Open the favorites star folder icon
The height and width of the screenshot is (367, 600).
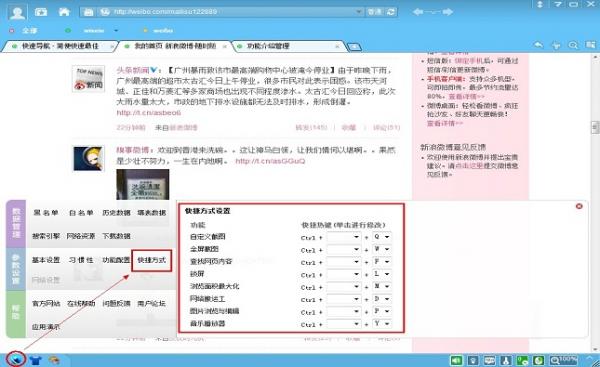pos(41,12)
